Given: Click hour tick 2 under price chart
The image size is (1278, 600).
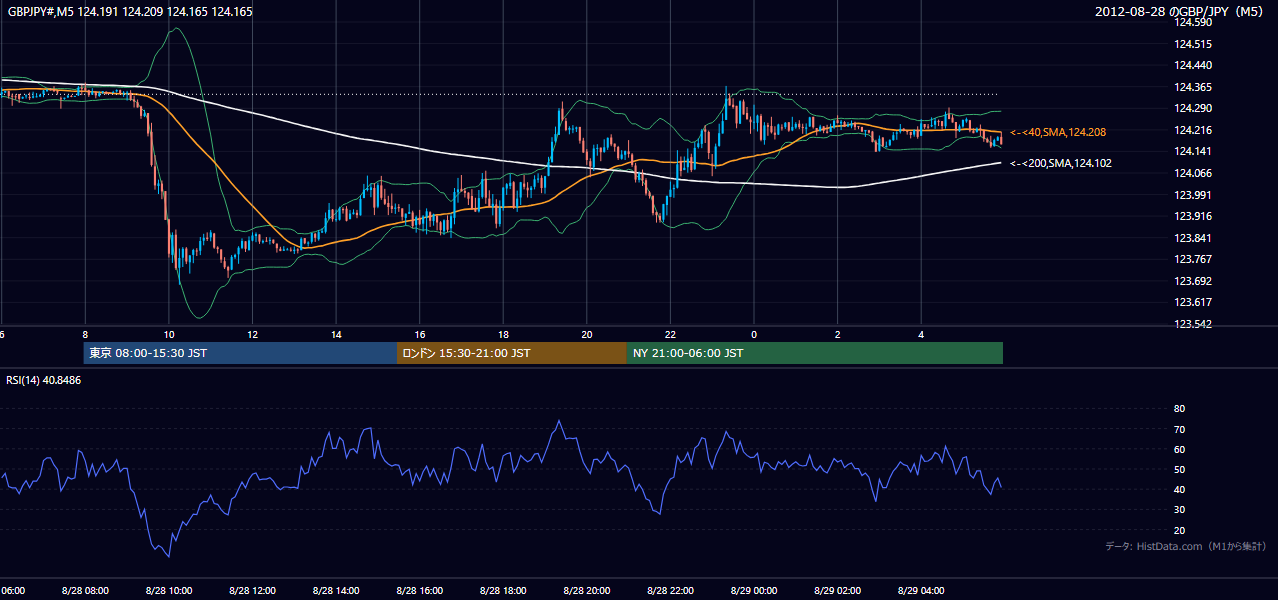Looking at the screenshot, I should pyautogui.click(x=838, y=335).
